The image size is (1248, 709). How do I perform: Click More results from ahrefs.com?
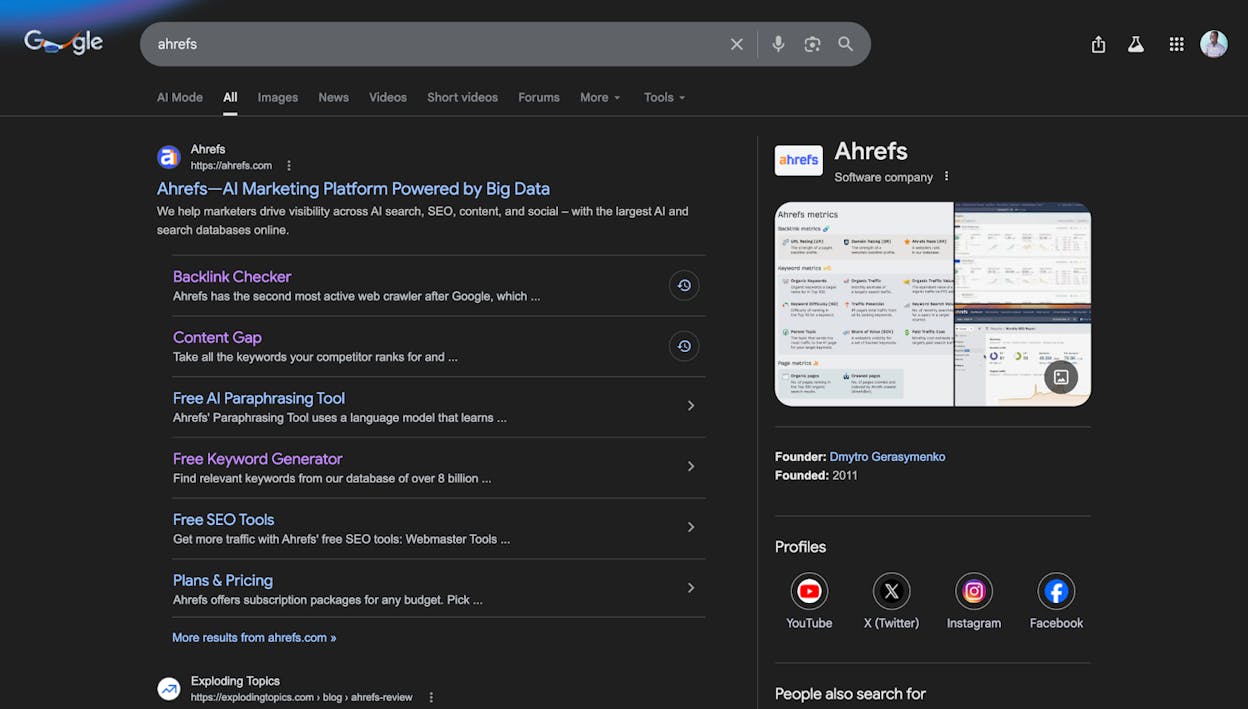click(x=254, y=637)
